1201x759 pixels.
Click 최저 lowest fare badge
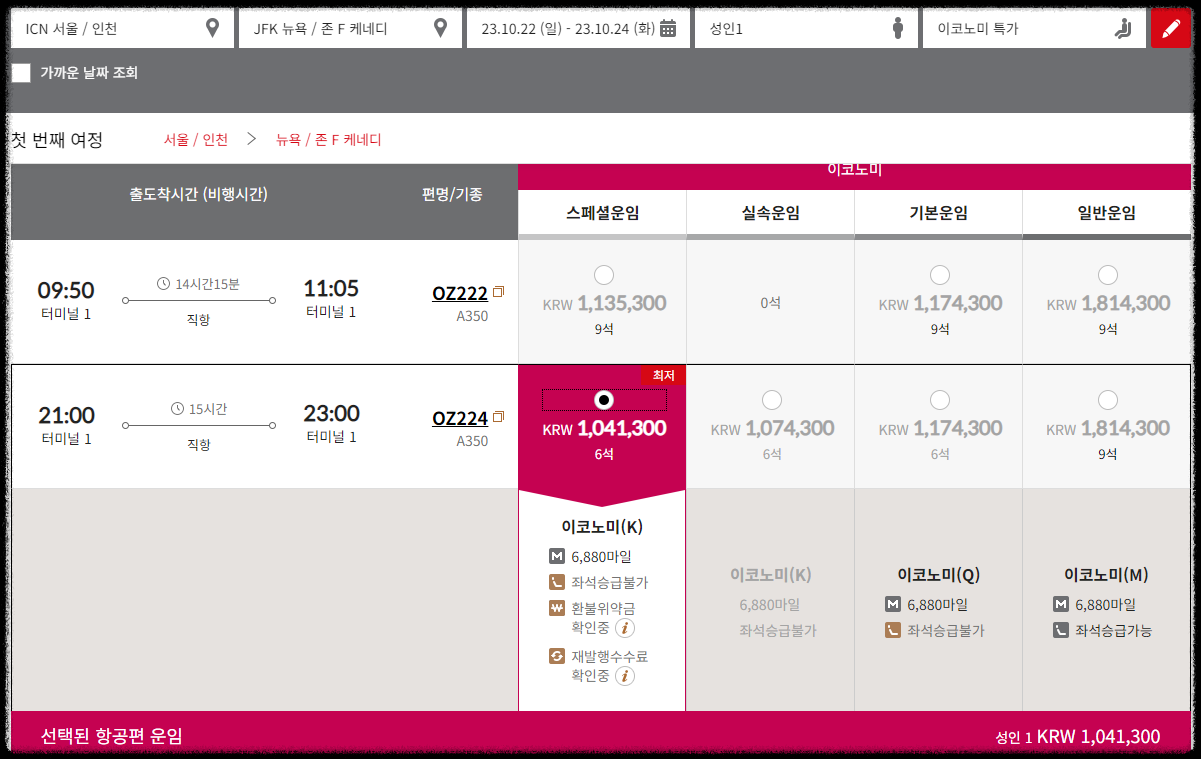point(664,375)
